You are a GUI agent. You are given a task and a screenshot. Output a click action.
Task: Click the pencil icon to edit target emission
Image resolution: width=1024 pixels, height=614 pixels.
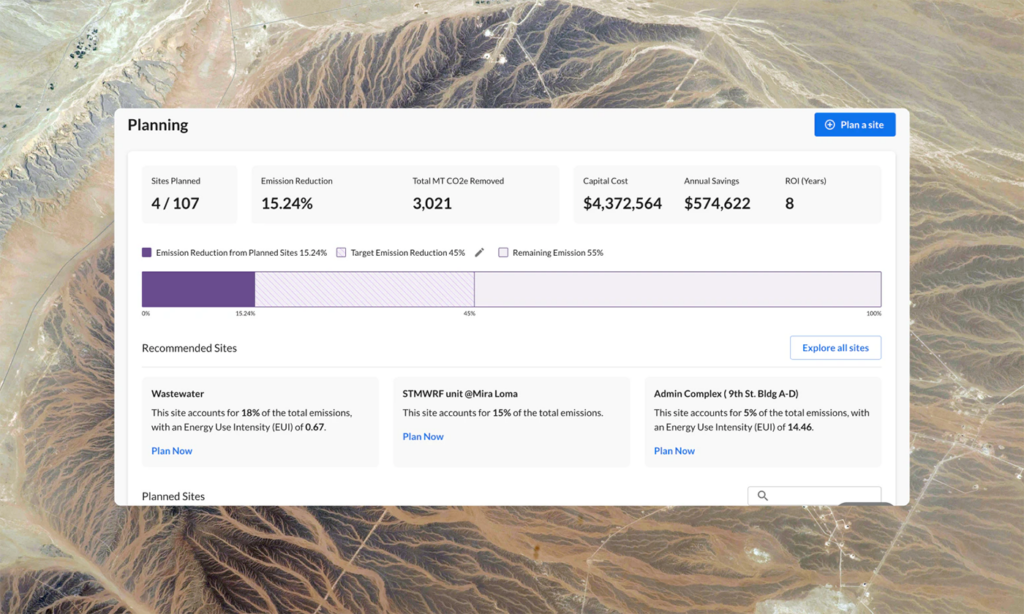click(479, 253)
